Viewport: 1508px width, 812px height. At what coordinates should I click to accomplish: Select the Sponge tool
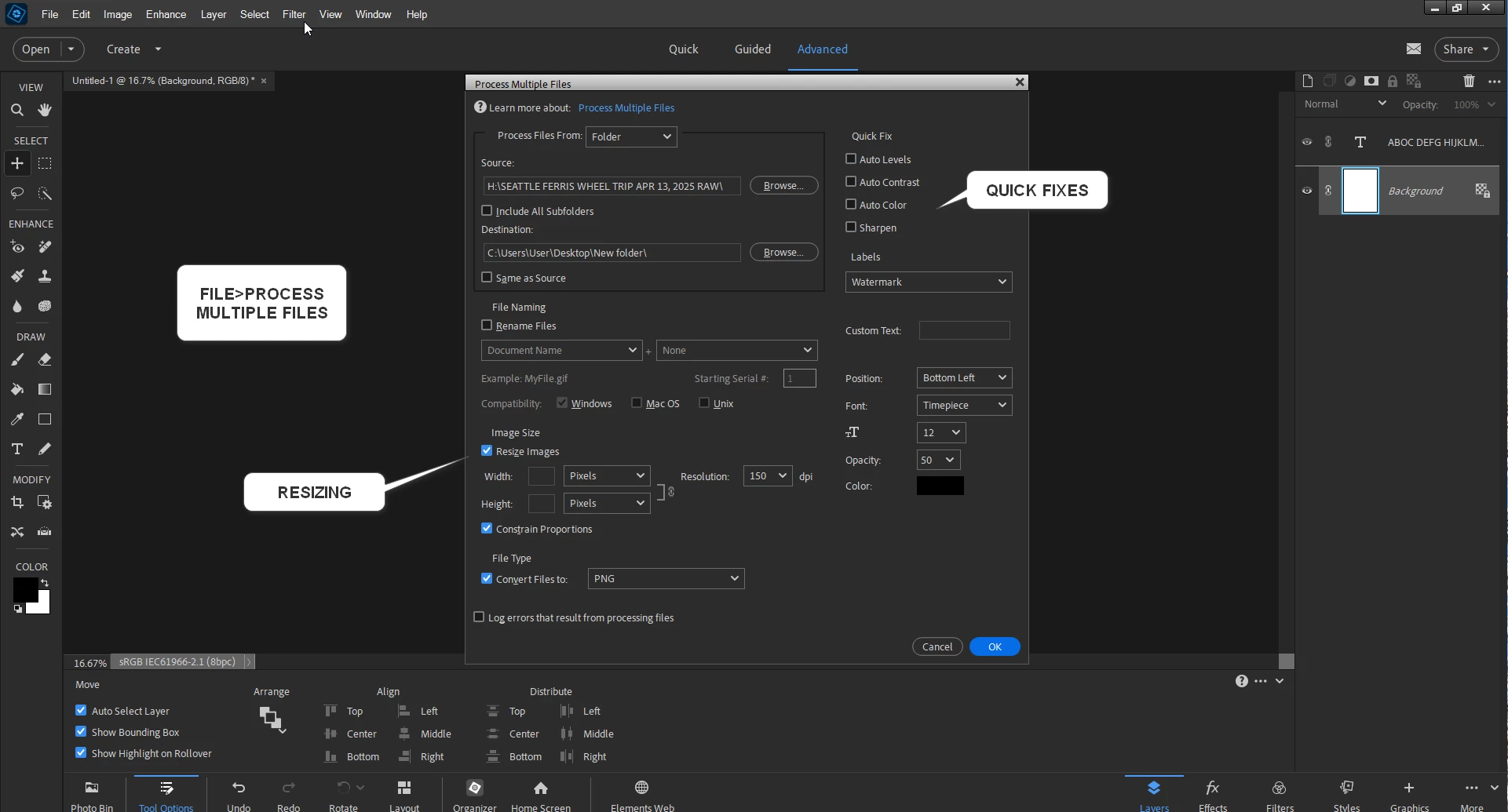click(45, 306)
